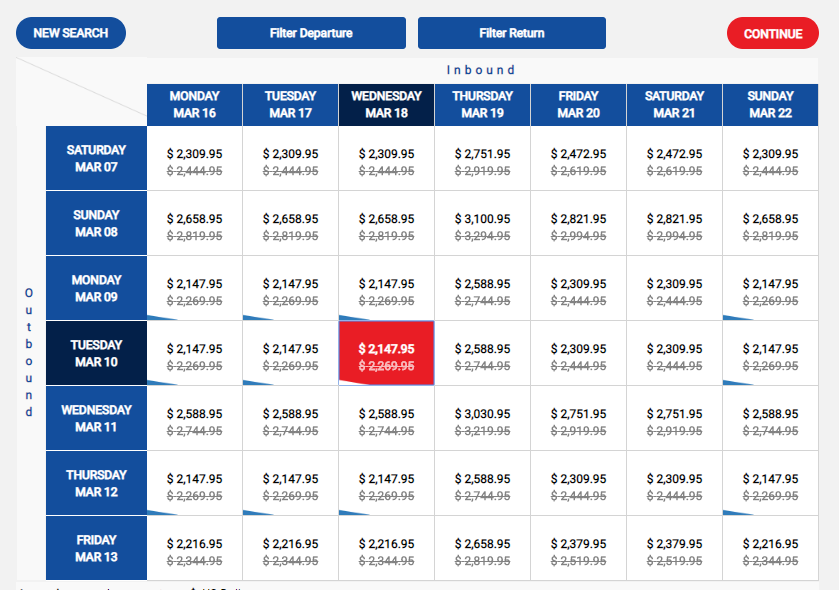Pick $2,751.95 fare Wed Mar 11 to Fri Mar 20
This screenshot has height=590, width=839.
point(578,418)
